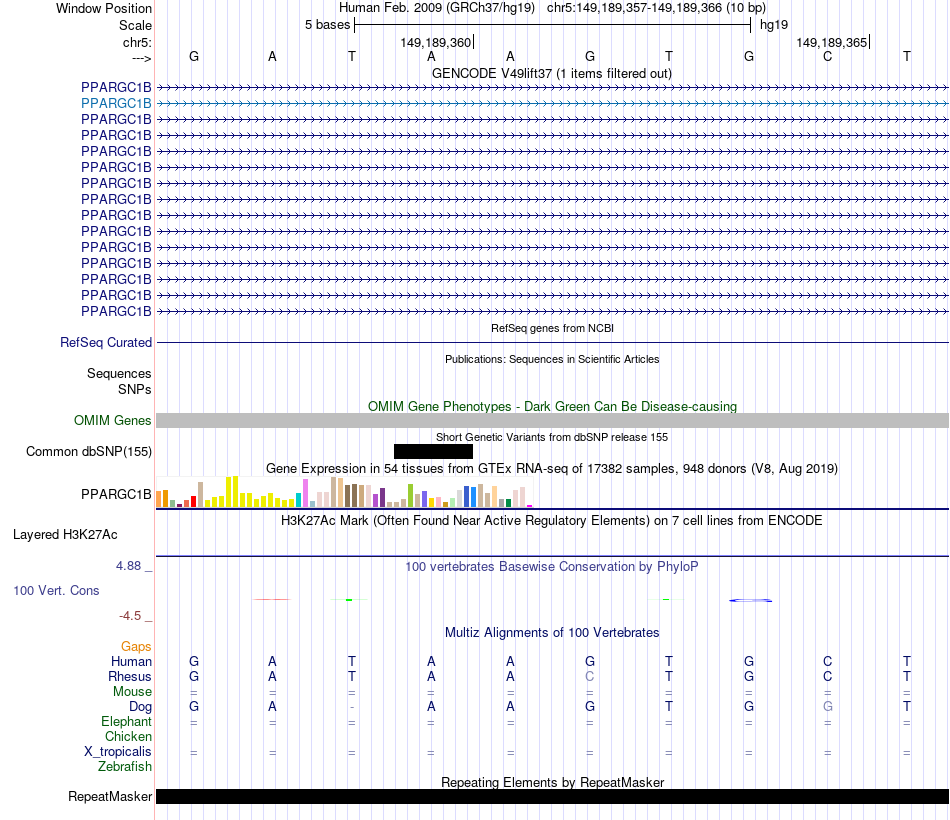Click the 'hg19' label beside scale bar
The width and height of the screenshot is (950, 820).
[774, 25]
